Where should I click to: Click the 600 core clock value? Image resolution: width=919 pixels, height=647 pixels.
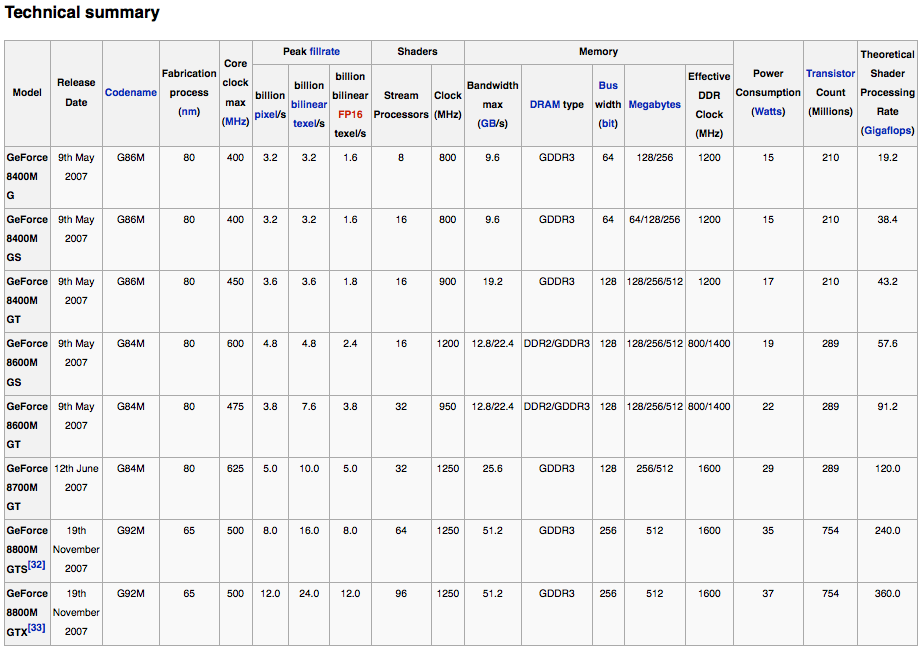click(236, 344)
